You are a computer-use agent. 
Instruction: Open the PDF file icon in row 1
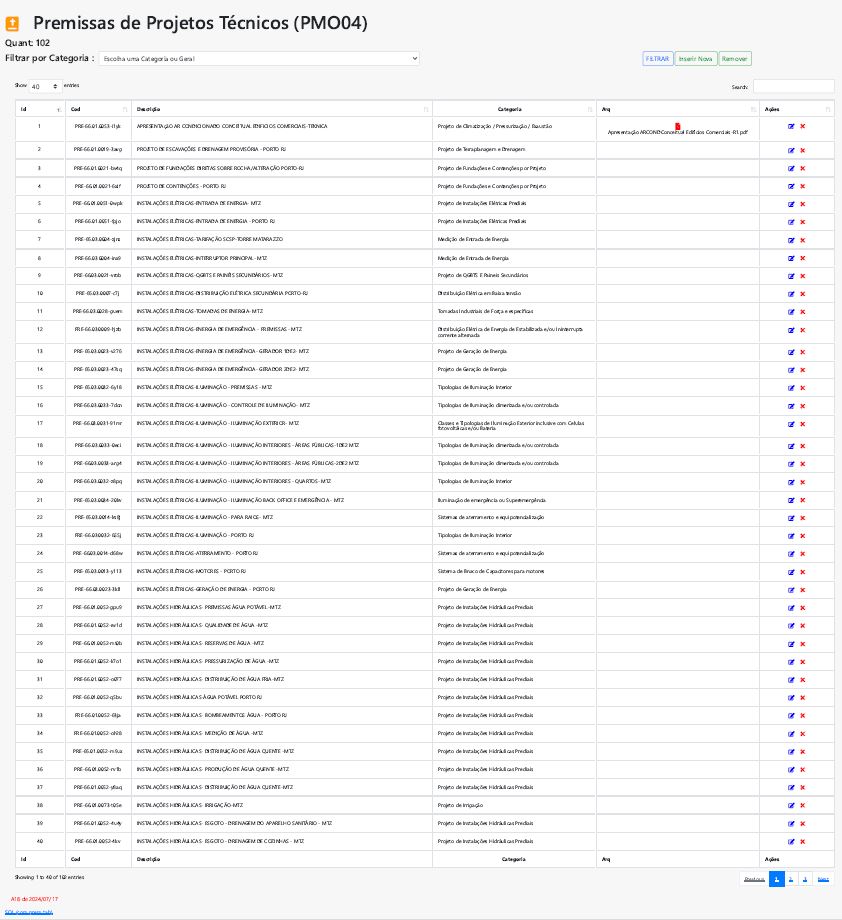tap(677, 125)
